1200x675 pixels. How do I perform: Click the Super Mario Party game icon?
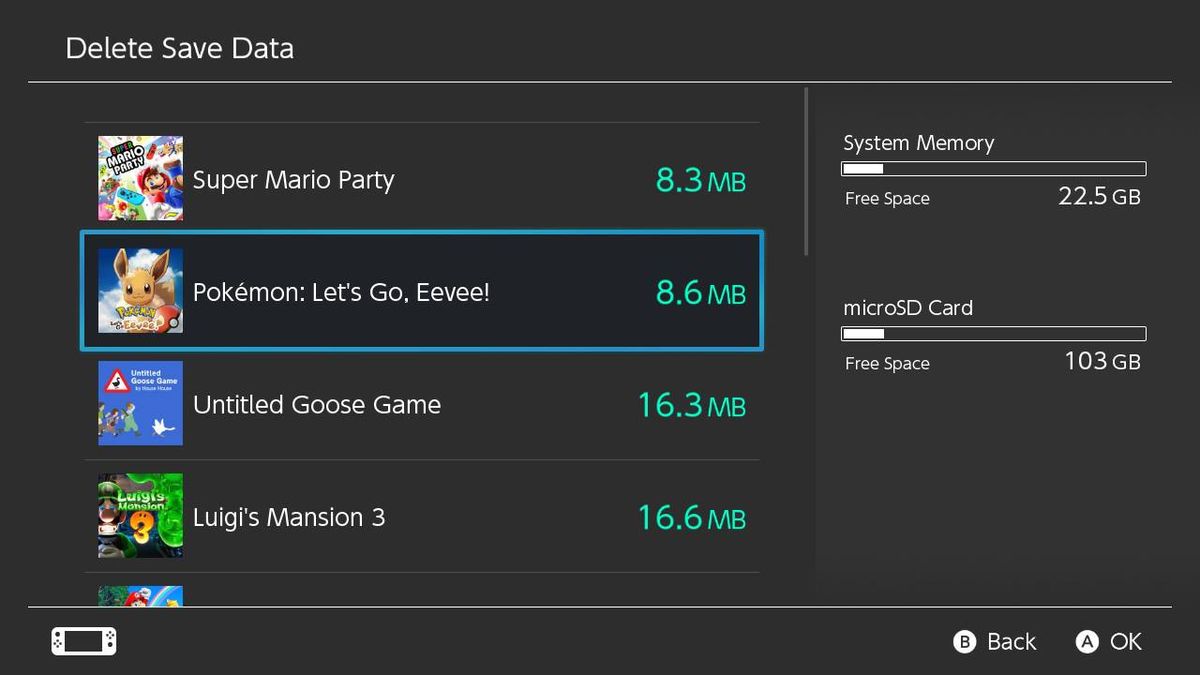click(140, 178)
